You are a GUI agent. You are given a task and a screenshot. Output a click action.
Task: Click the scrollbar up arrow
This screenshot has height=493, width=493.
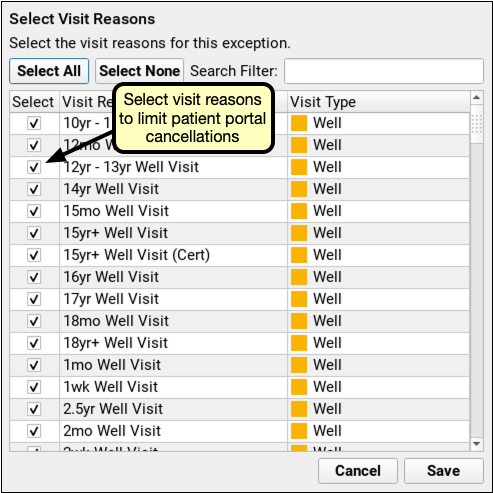point(477,98)
